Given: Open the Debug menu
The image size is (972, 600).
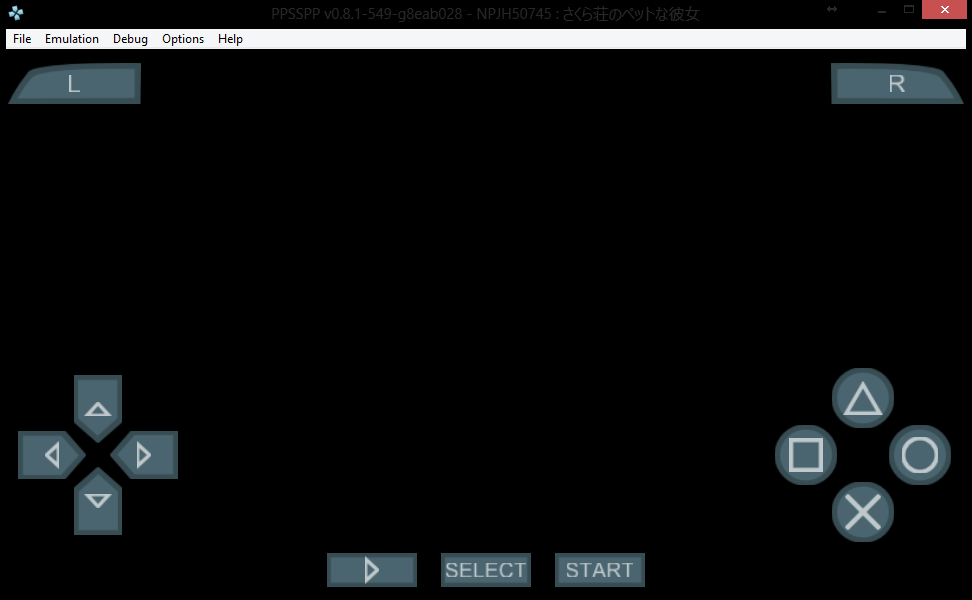Looking at the screenshot, I should (x=130, y=39).
